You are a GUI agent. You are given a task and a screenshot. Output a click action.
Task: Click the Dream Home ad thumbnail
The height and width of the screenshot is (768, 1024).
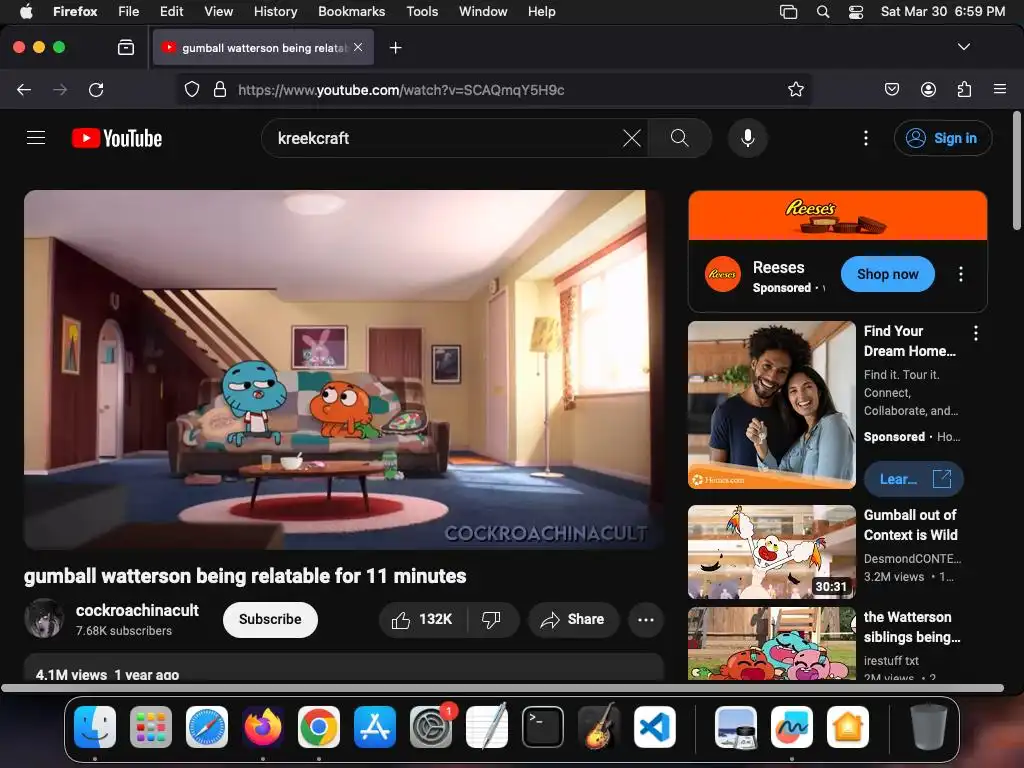click(772, 405)
